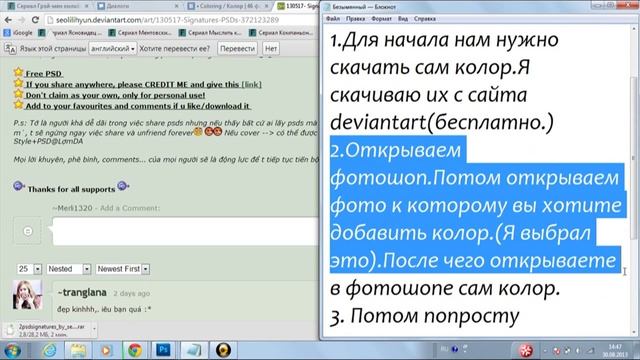
Task: Launch Internet Explorer from taskbar
Action: [50, 351]
